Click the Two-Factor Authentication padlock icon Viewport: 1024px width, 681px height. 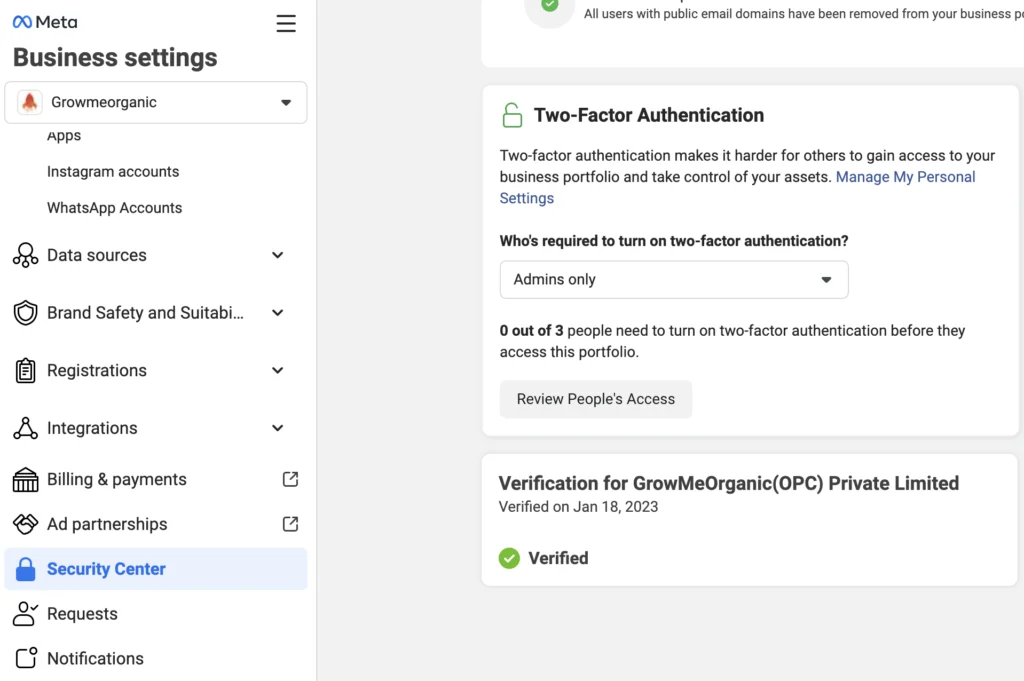[512, 115]
